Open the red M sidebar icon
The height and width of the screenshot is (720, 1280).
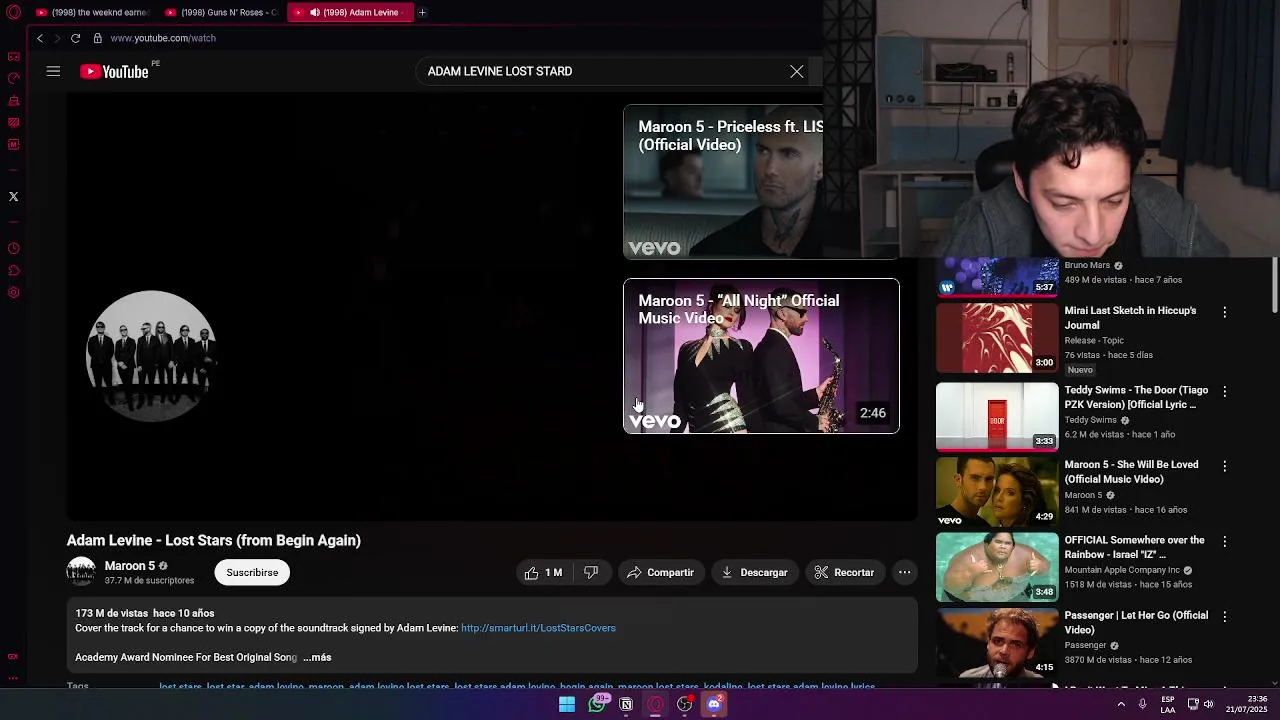[x=14, y=144]
